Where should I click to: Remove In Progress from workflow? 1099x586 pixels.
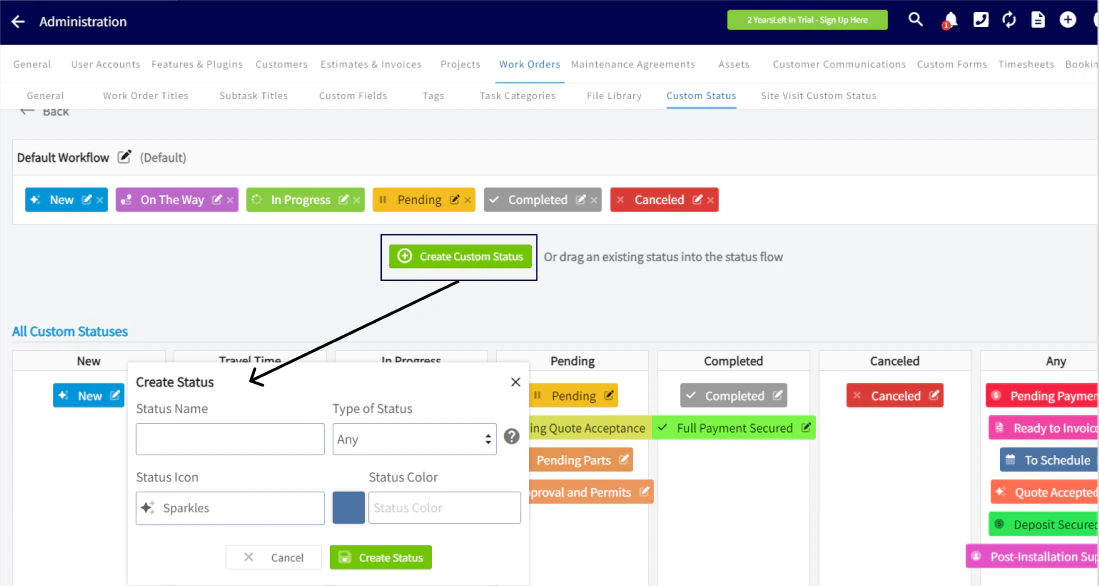tap(357, 200)
